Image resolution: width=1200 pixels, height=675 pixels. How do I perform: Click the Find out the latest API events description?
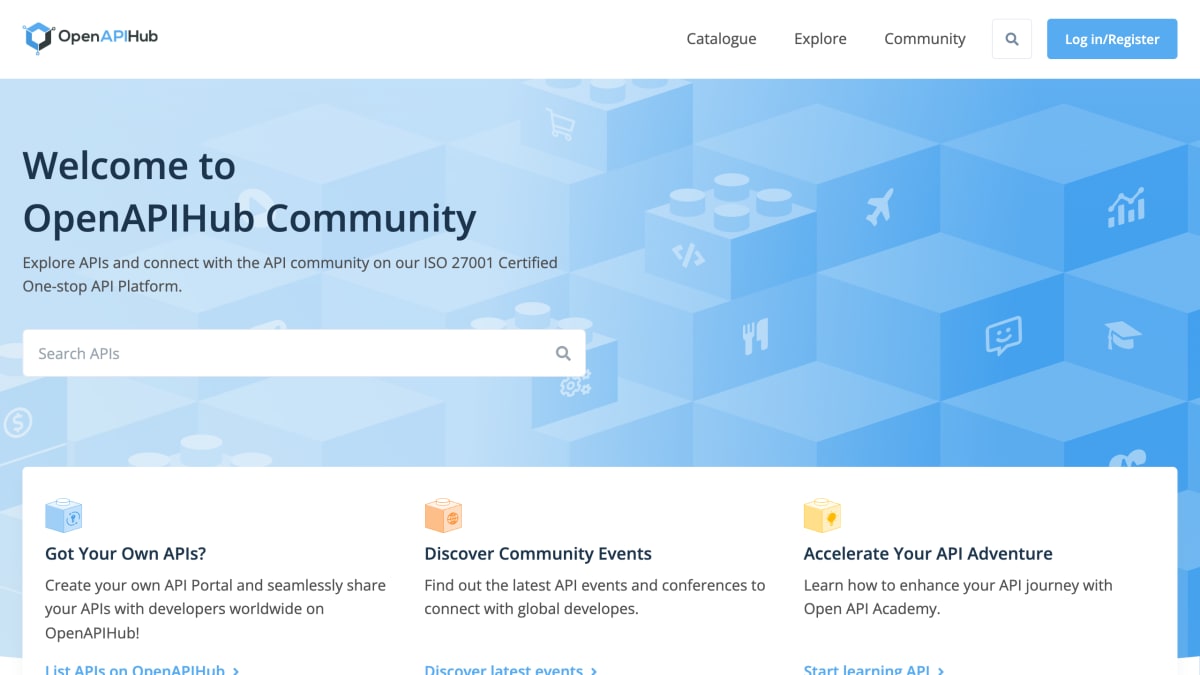[595, 597]
